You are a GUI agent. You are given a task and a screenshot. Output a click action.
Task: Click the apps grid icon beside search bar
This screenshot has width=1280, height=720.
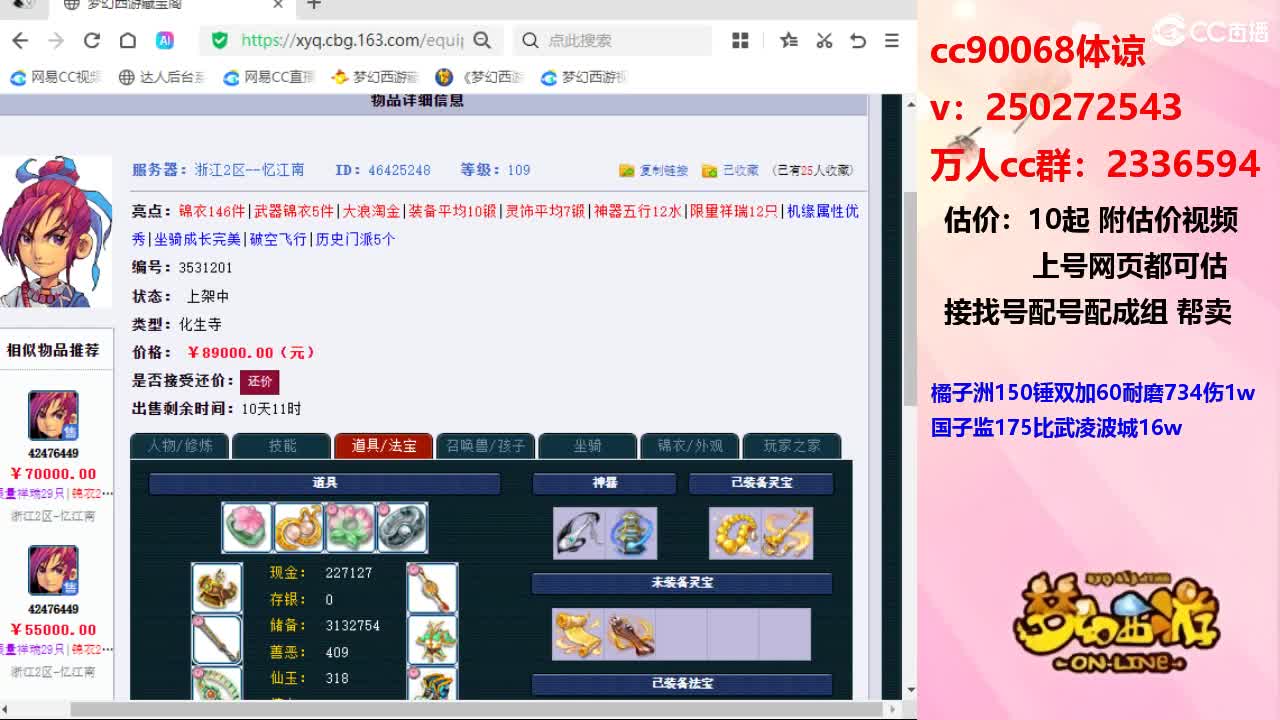pos(739,40)
